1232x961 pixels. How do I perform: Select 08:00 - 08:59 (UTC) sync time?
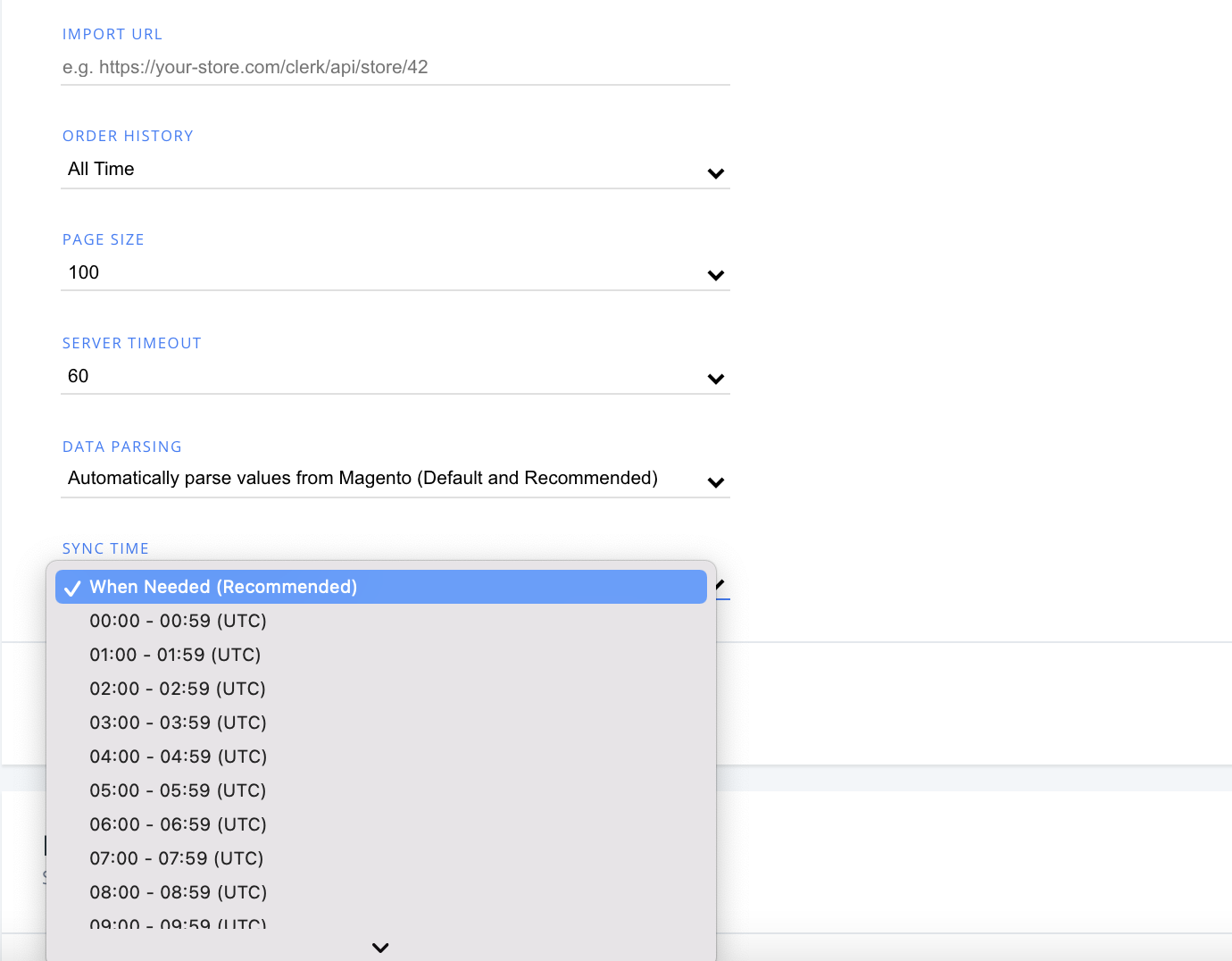(x=178, y=892)
